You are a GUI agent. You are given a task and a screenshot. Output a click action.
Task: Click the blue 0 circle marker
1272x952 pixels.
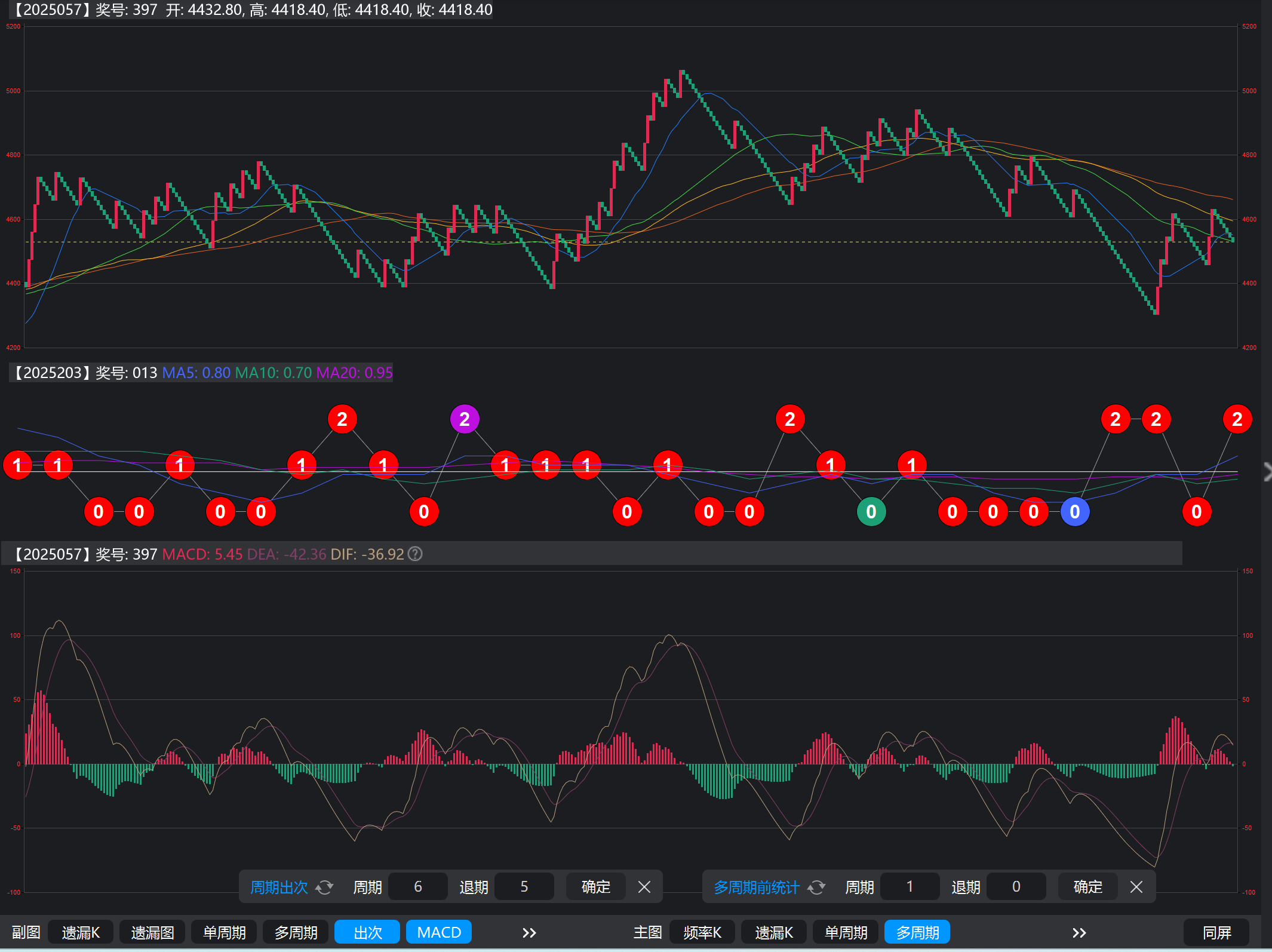(x=1074, y=512)
